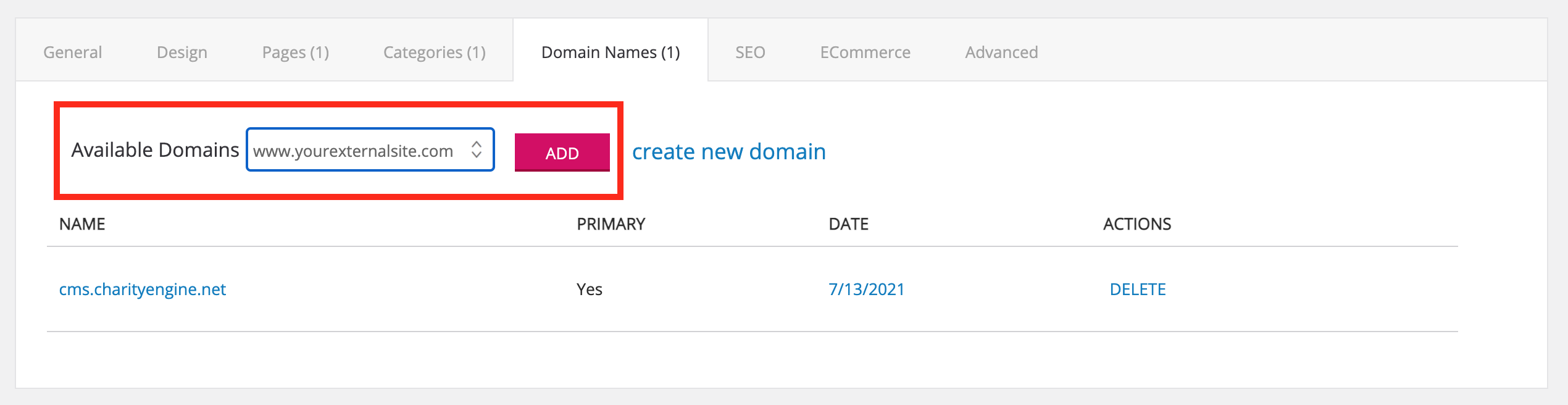
Task: Click the DATE column header
Action: (x=848, y=223)
